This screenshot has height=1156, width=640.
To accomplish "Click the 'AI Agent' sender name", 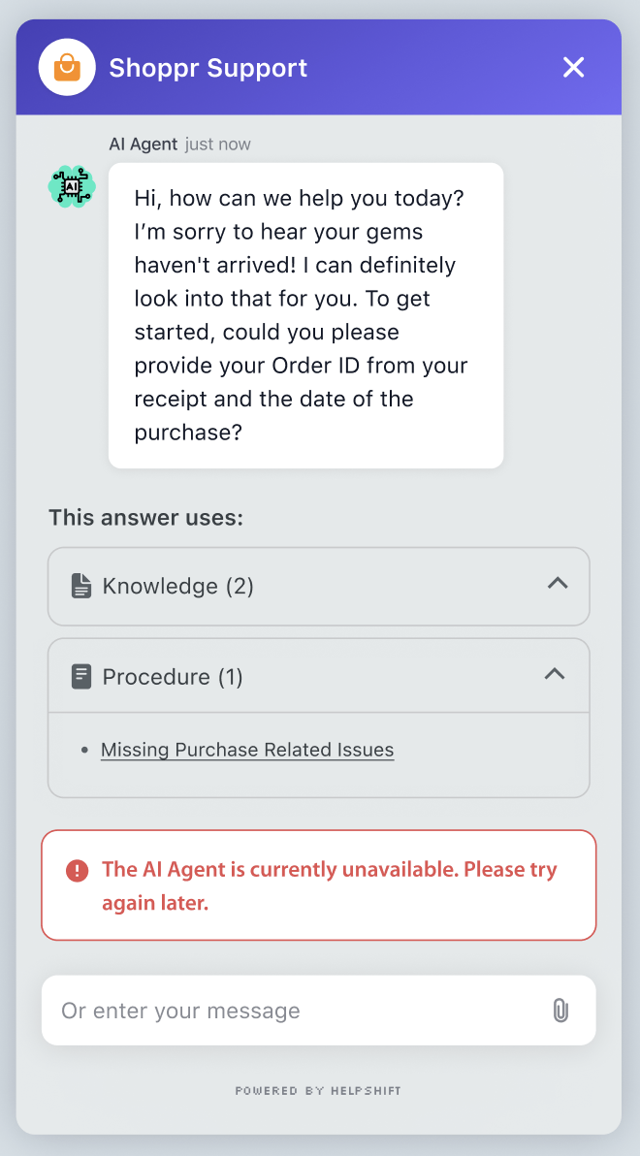I will [x=143, y=144].
